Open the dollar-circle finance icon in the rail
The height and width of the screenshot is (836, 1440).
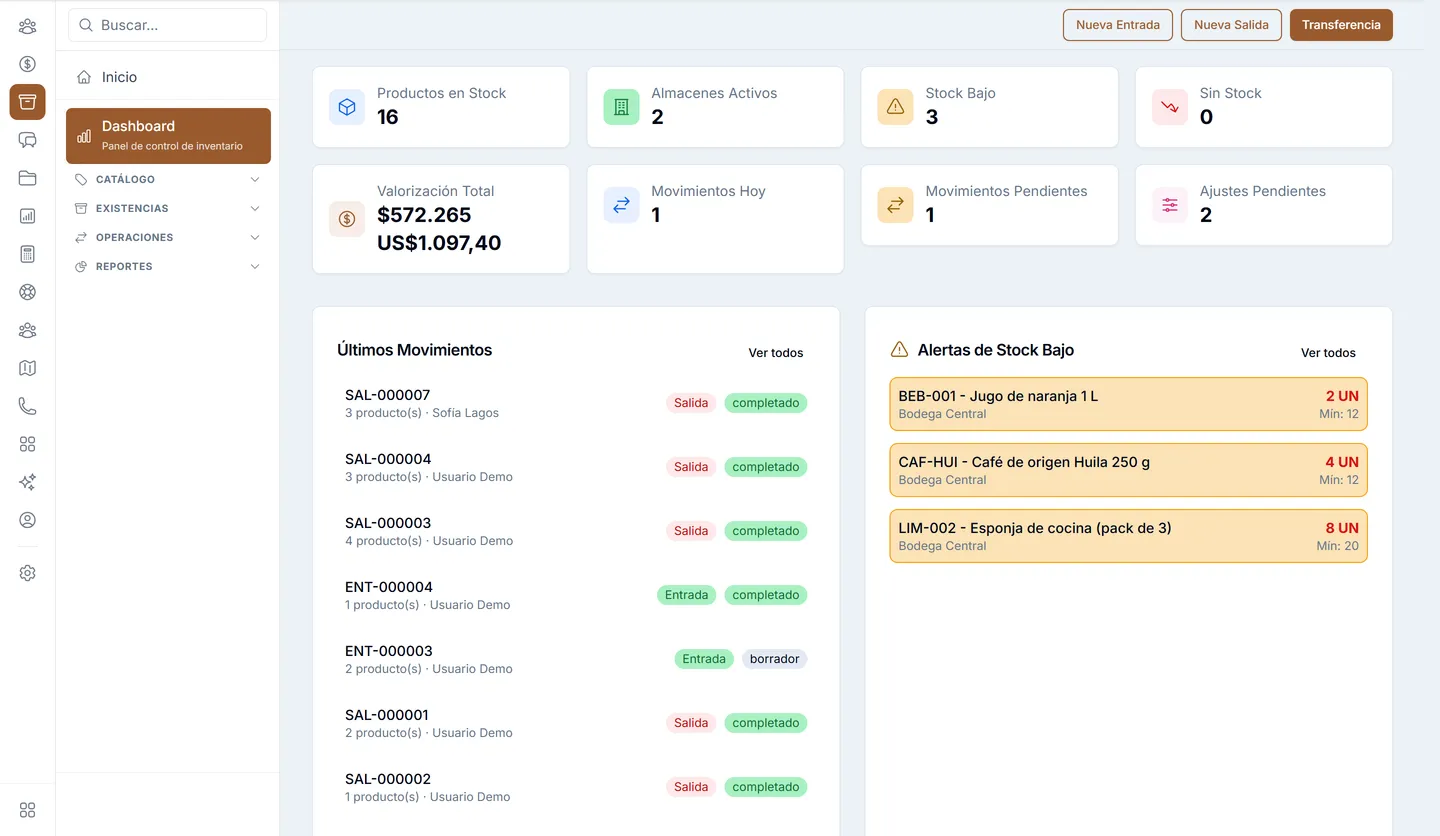[x=27, y=64]
